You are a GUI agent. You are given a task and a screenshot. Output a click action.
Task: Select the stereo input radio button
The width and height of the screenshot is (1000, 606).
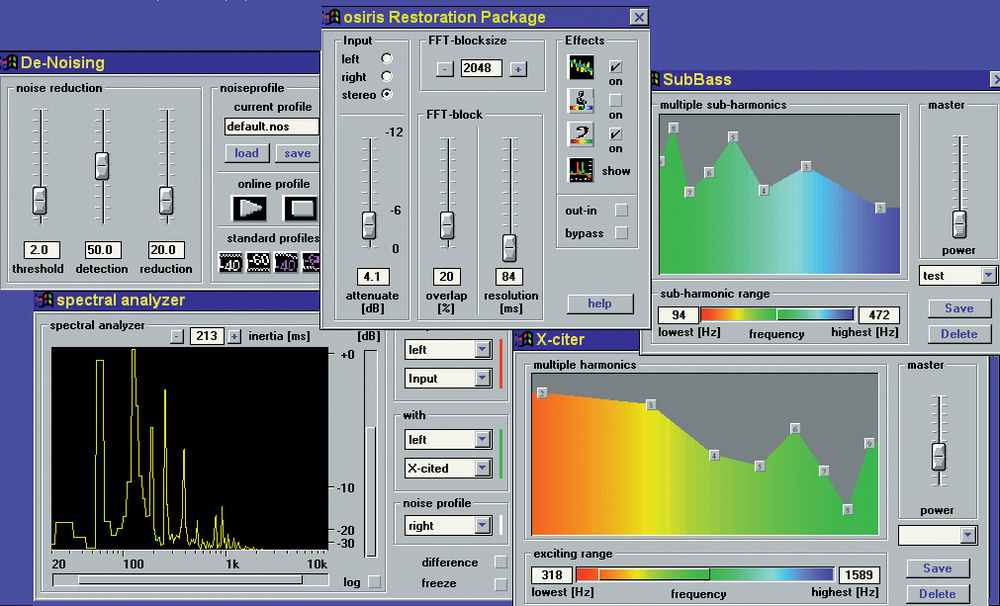pos(387,95)
